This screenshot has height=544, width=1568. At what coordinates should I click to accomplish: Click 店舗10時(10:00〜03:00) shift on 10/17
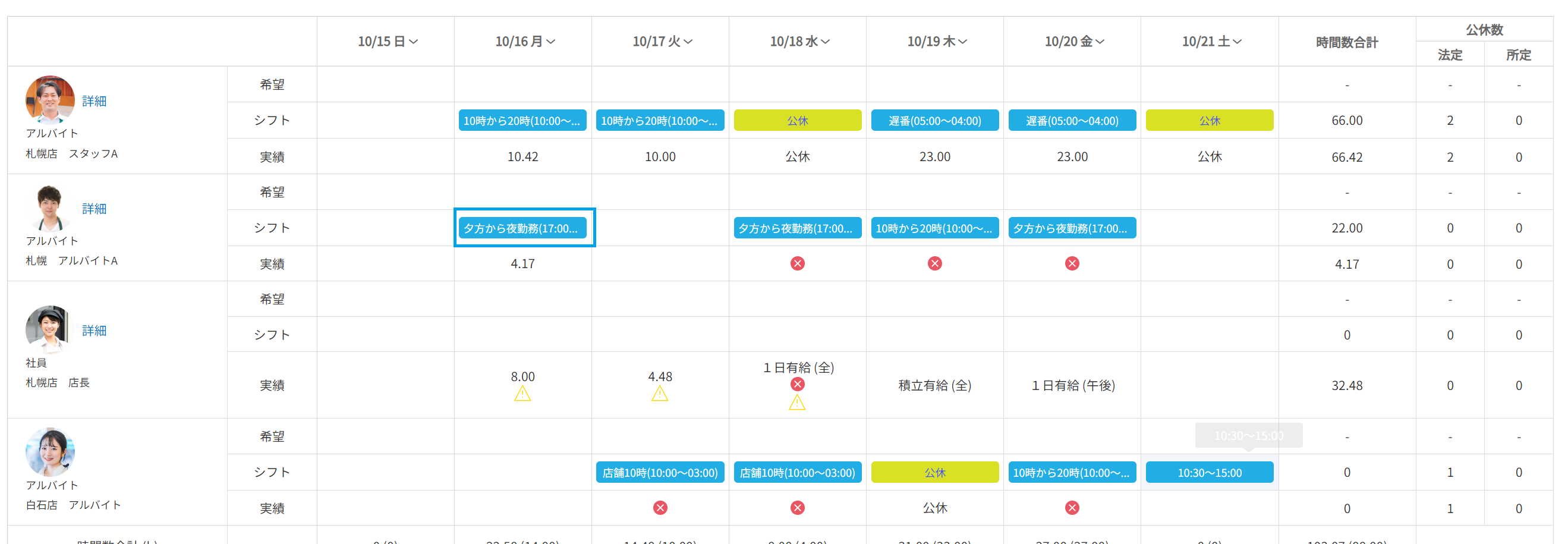(660, 473)
